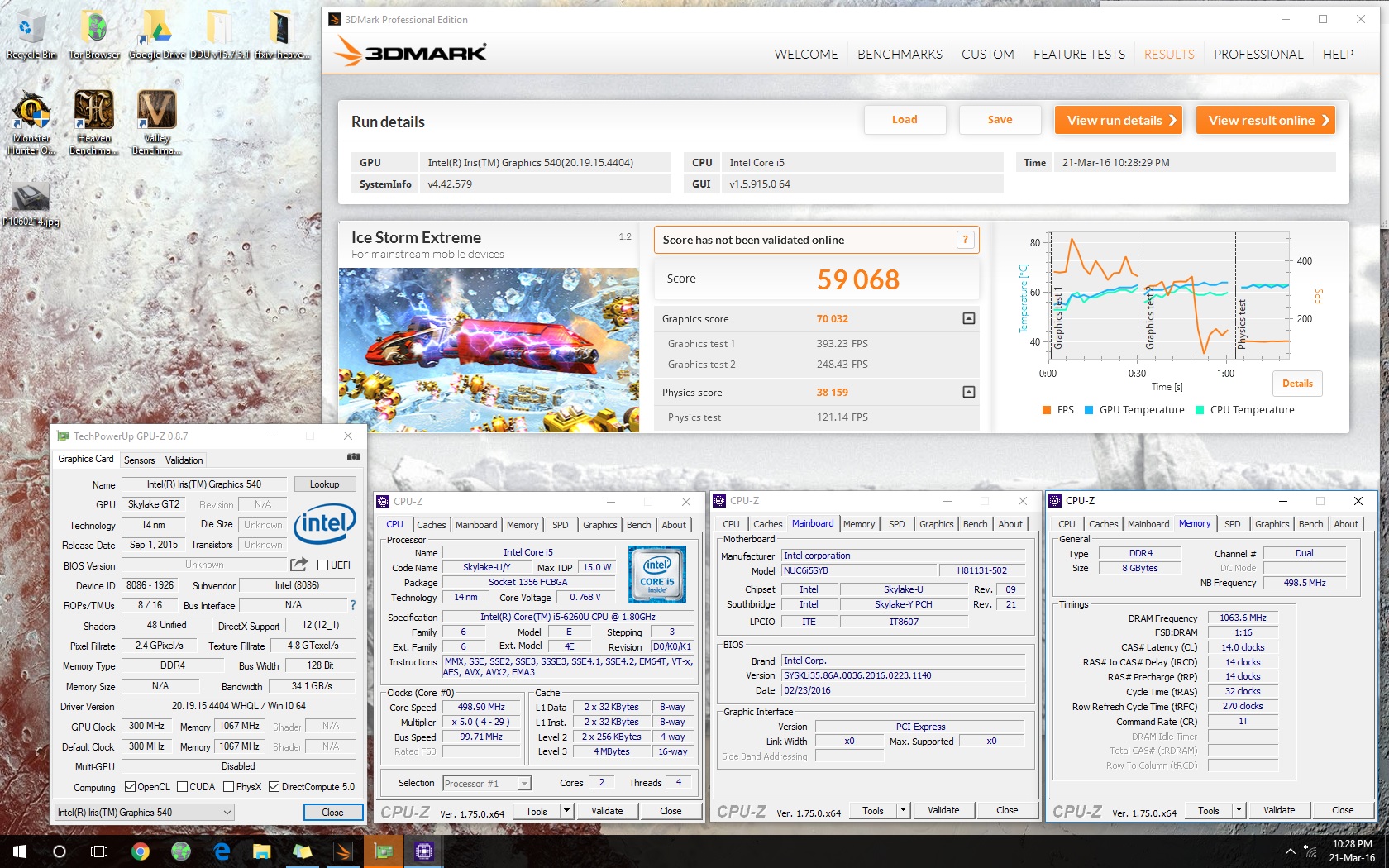Collapse the Physics score section
Viewport: 1389px width, 868px height.
pos(969,392)
